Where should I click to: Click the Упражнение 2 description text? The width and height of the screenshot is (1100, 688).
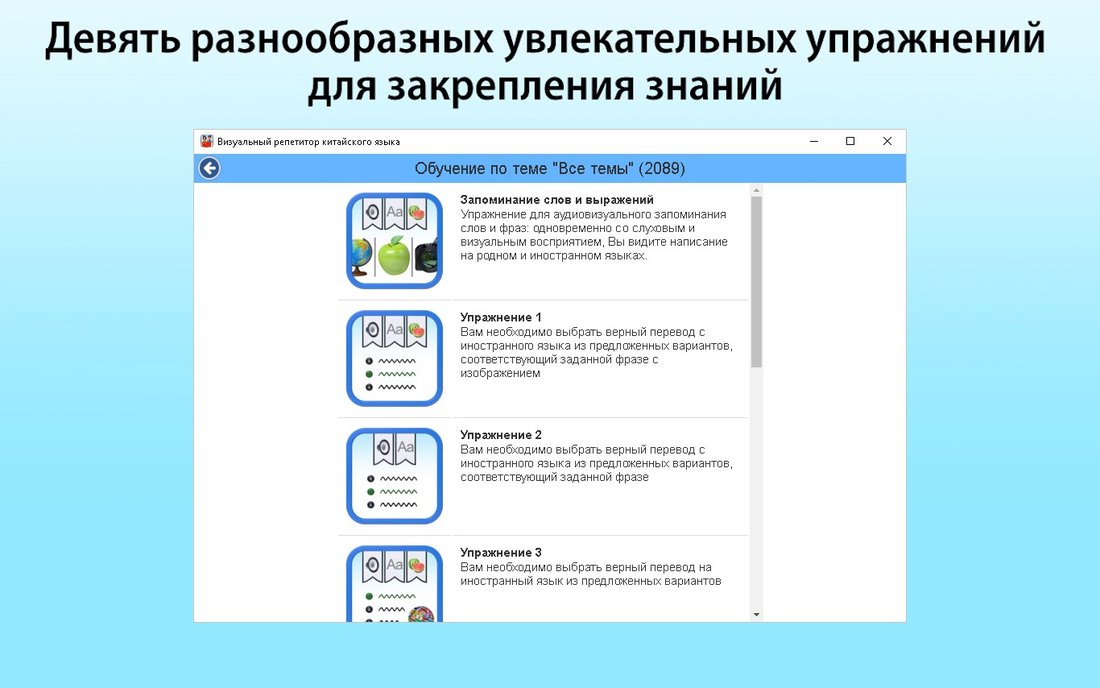click(x=596, y=464)
